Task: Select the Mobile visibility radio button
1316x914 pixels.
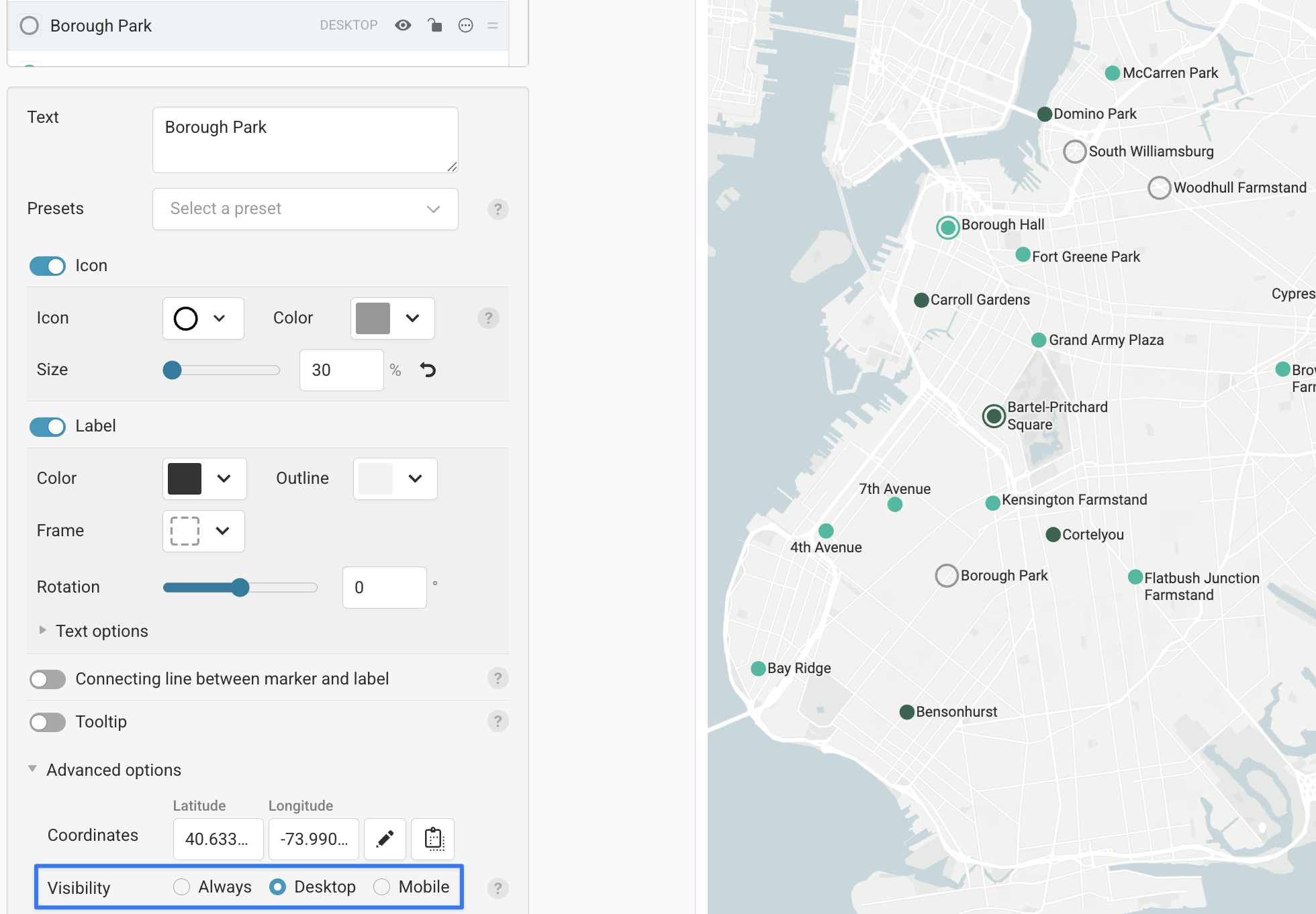Action: coord(382,887)
